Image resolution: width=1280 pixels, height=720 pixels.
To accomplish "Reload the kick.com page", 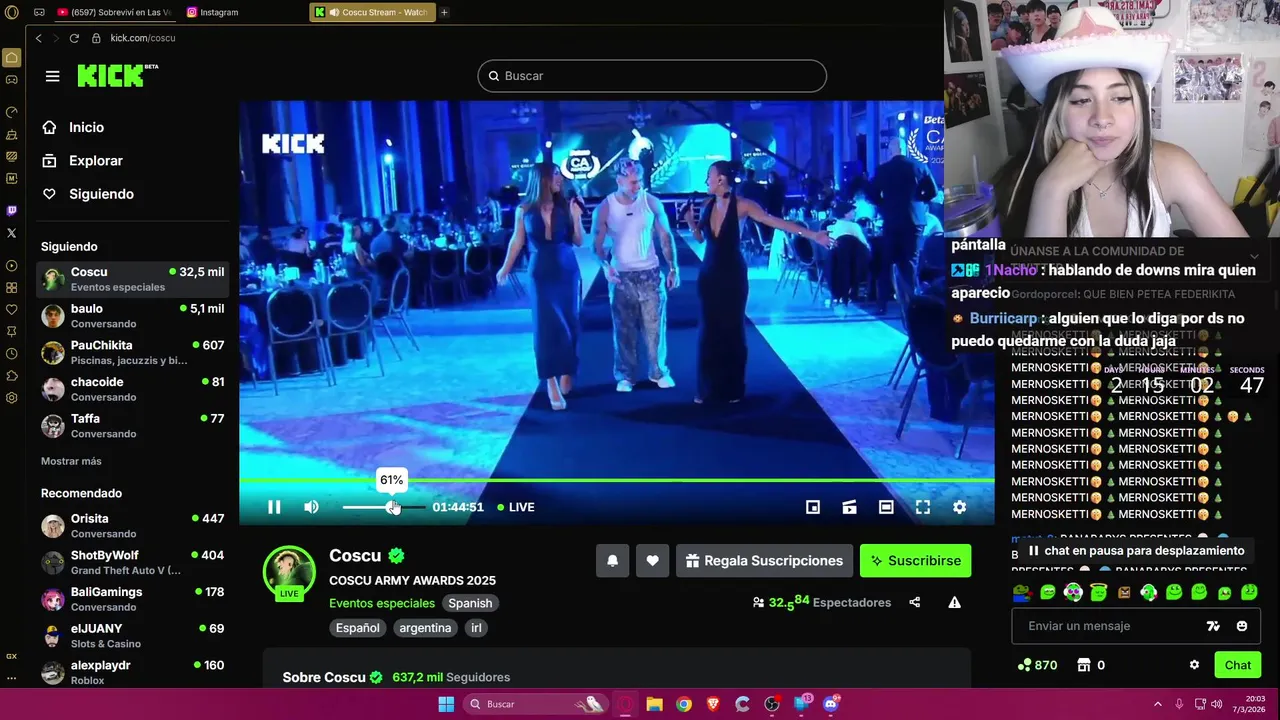I will click(x=74, y=38).
